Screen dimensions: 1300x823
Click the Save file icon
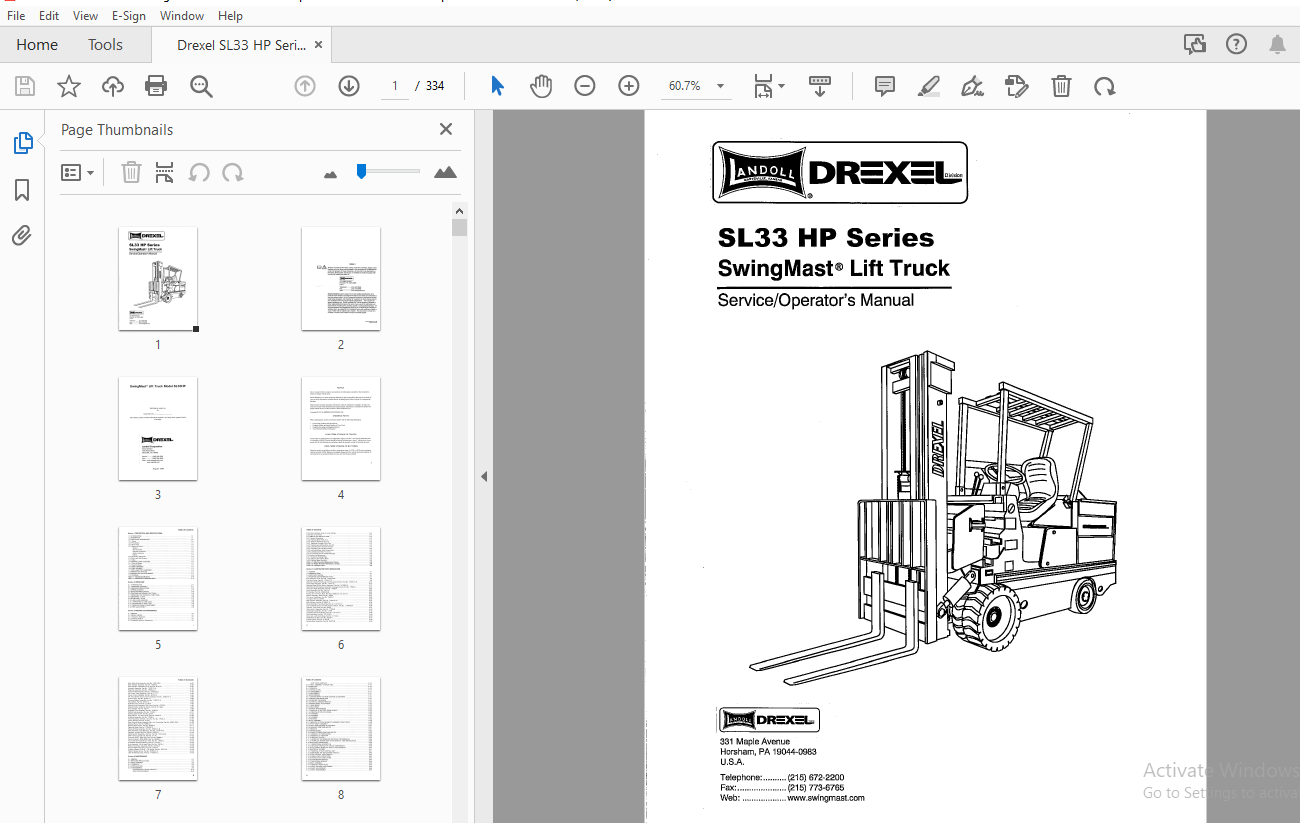[x=25, y=87]
